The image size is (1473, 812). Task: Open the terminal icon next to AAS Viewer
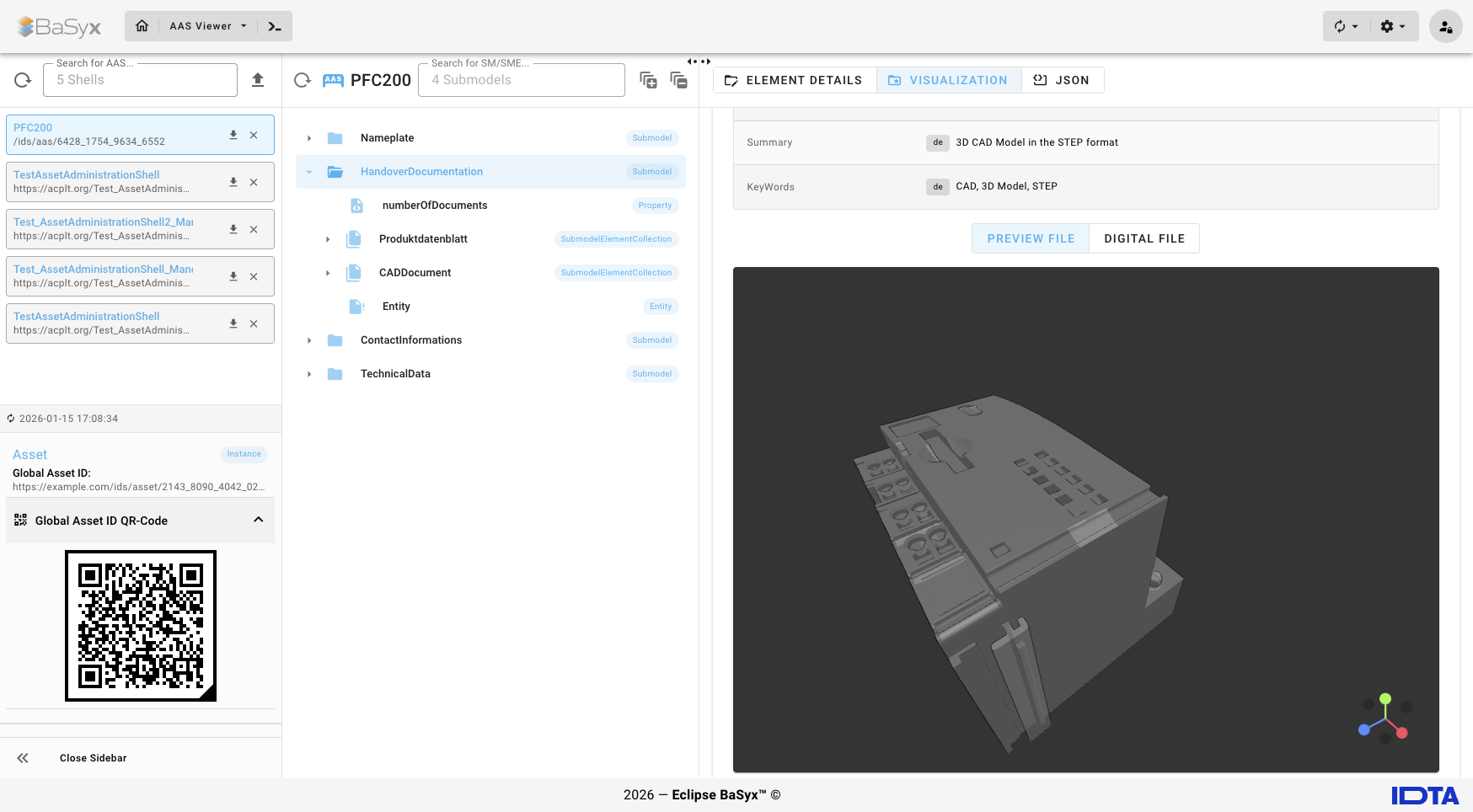coord(274,25)
